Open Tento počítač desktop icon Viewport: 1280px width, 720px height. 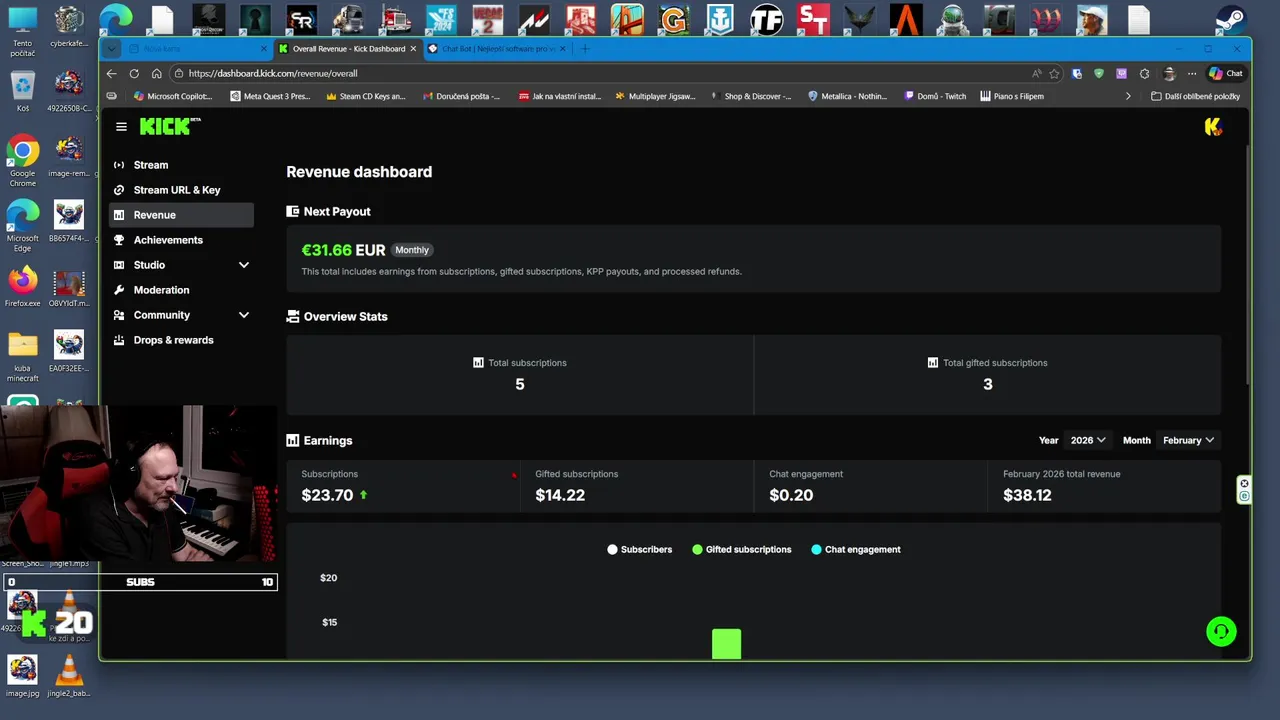click(22, 31)
